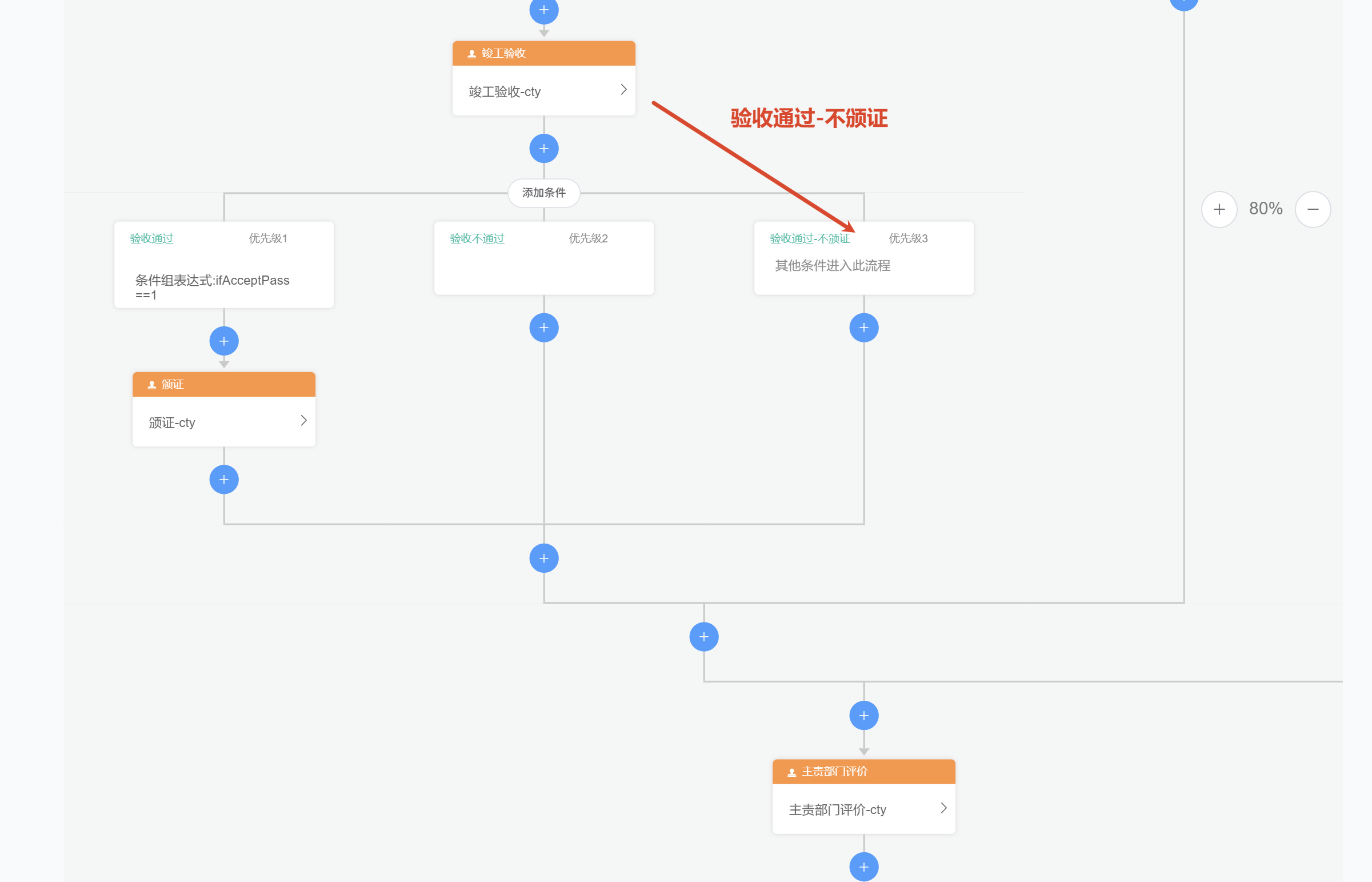Screen dimensions: 1372x882
Task: Add node below 验收通过-不颁证 condition card
Action: (864, 328)
